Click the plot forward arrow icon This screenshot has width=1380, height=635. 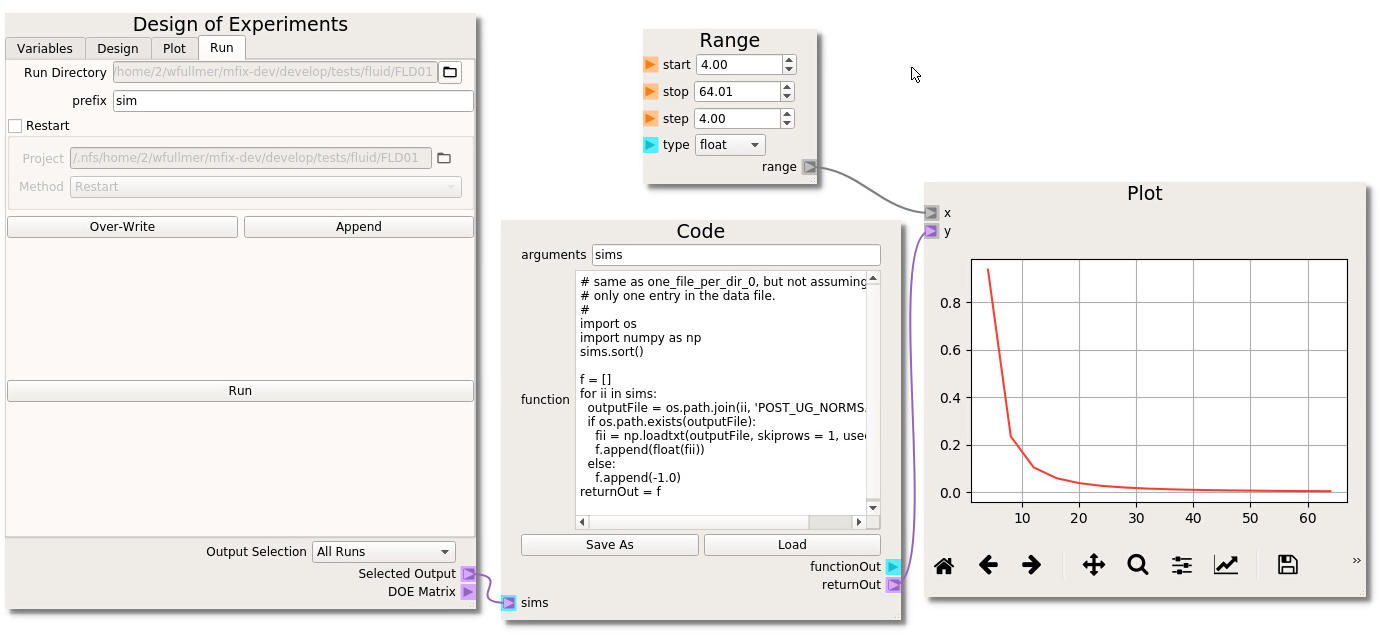point(1032,566)
